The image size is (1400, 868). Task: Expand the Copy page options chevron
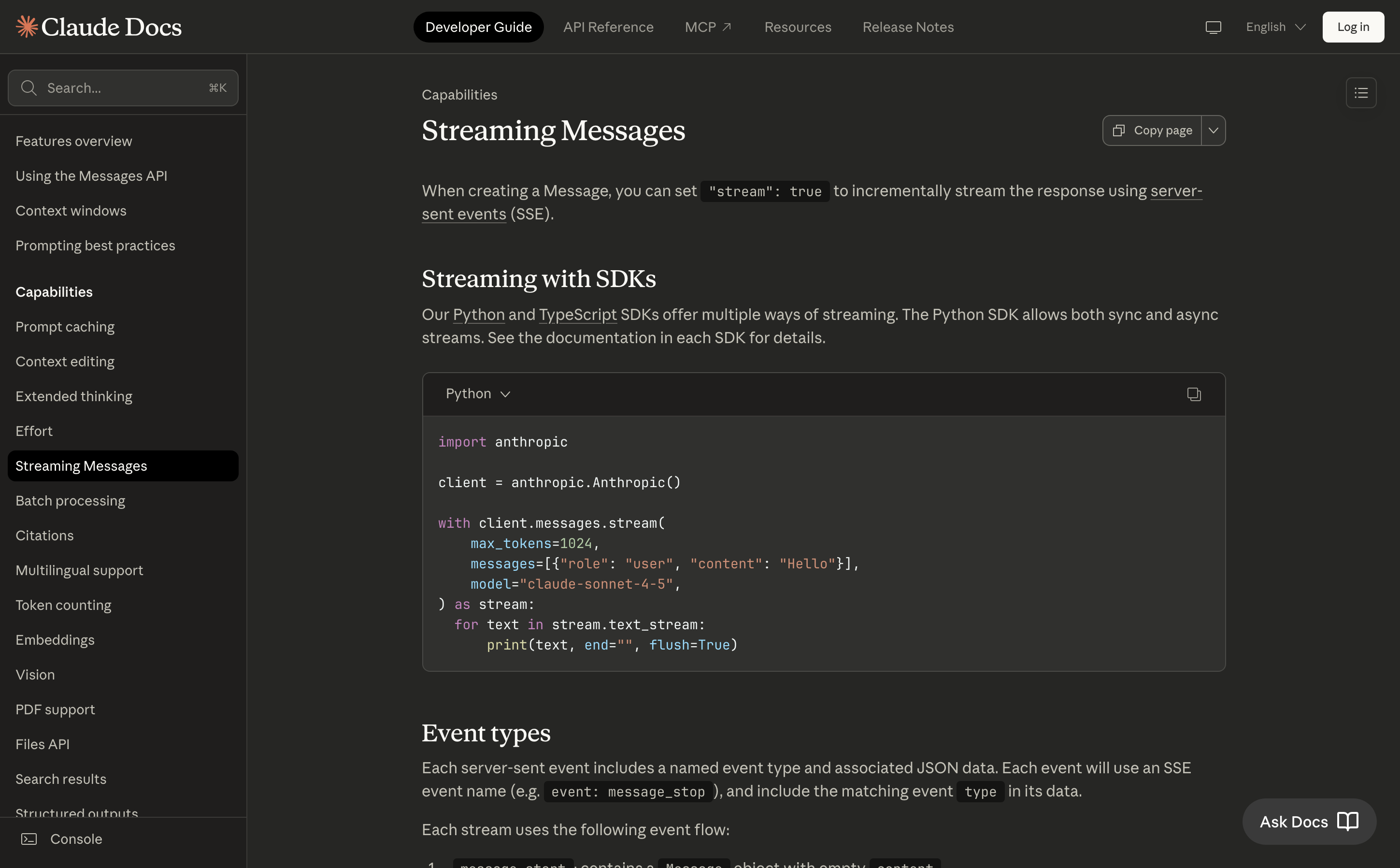(x=1213, y=131)
